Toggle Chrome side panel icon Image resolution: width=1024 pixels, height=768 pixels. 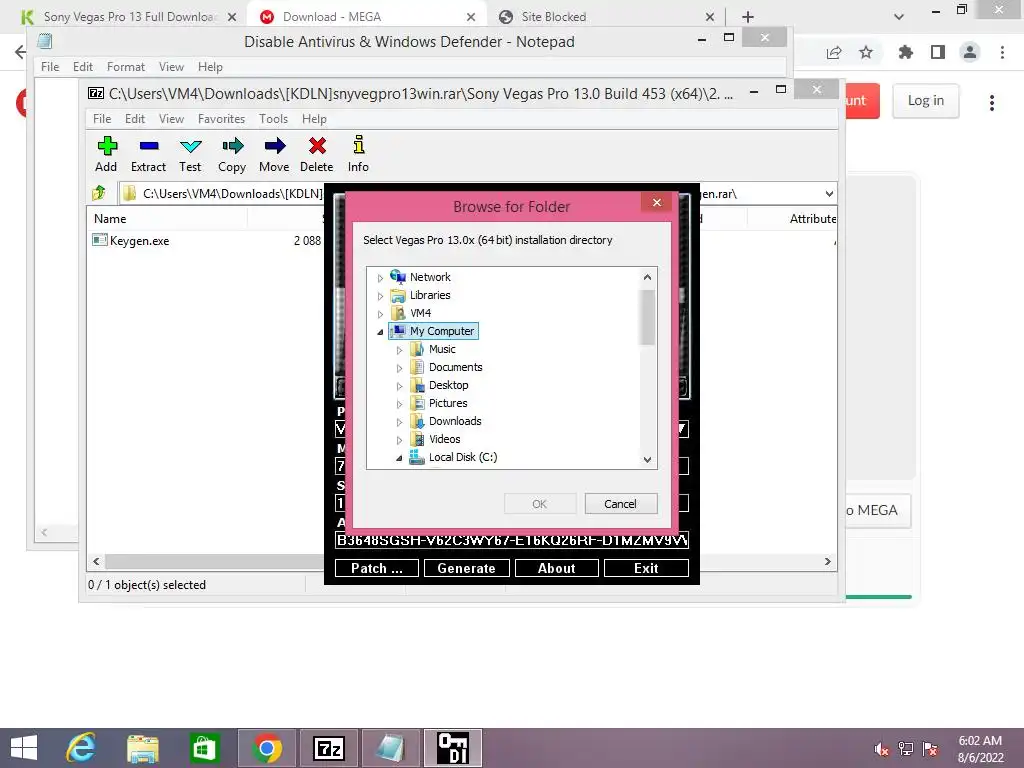tap(938, 52)
